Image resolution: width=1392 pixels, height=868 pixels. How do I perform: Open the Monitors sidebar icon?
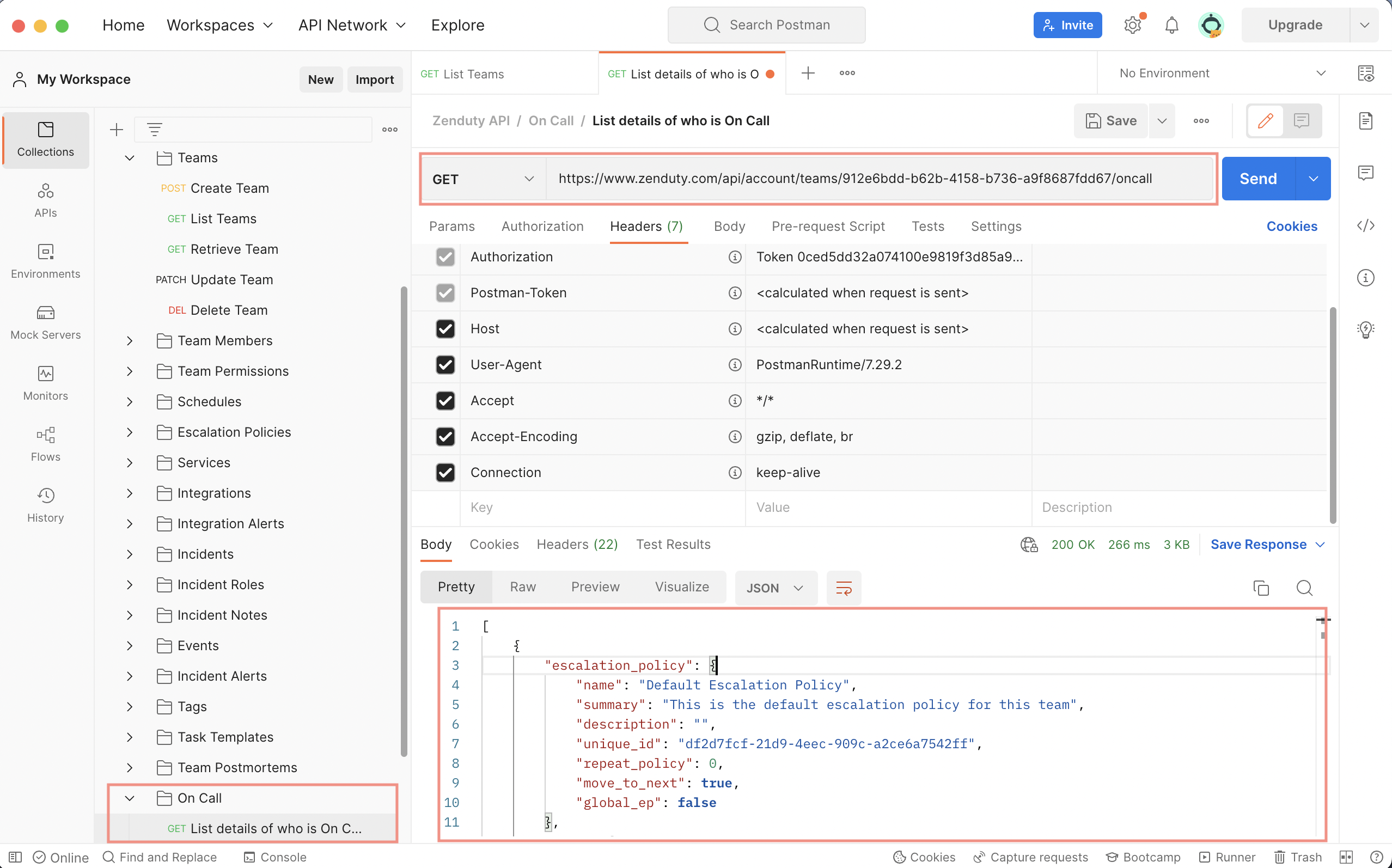pos(45,383)
